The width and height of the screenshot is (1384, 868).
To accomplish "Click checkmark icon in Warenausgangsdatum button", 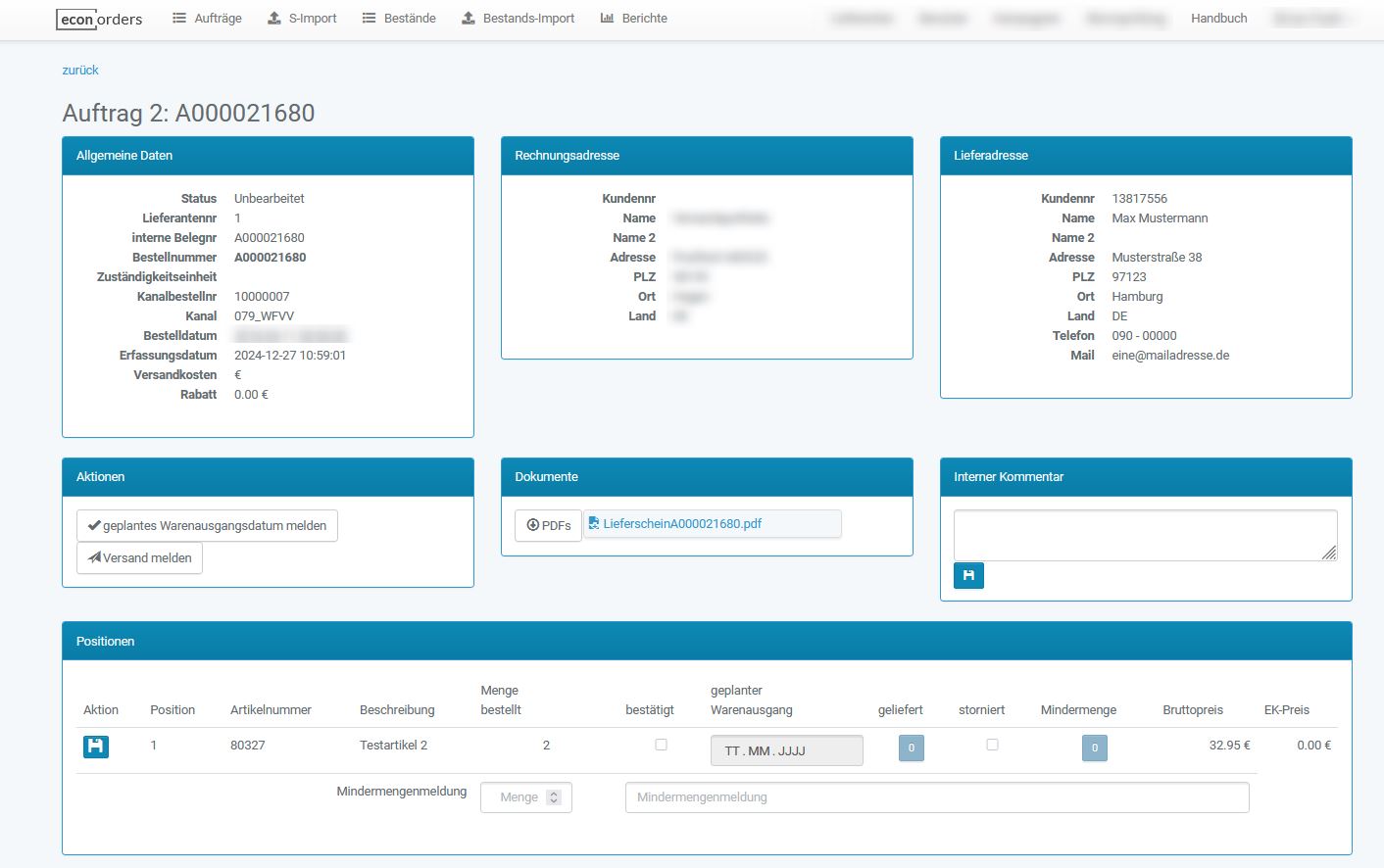I will tap(94, 525).
